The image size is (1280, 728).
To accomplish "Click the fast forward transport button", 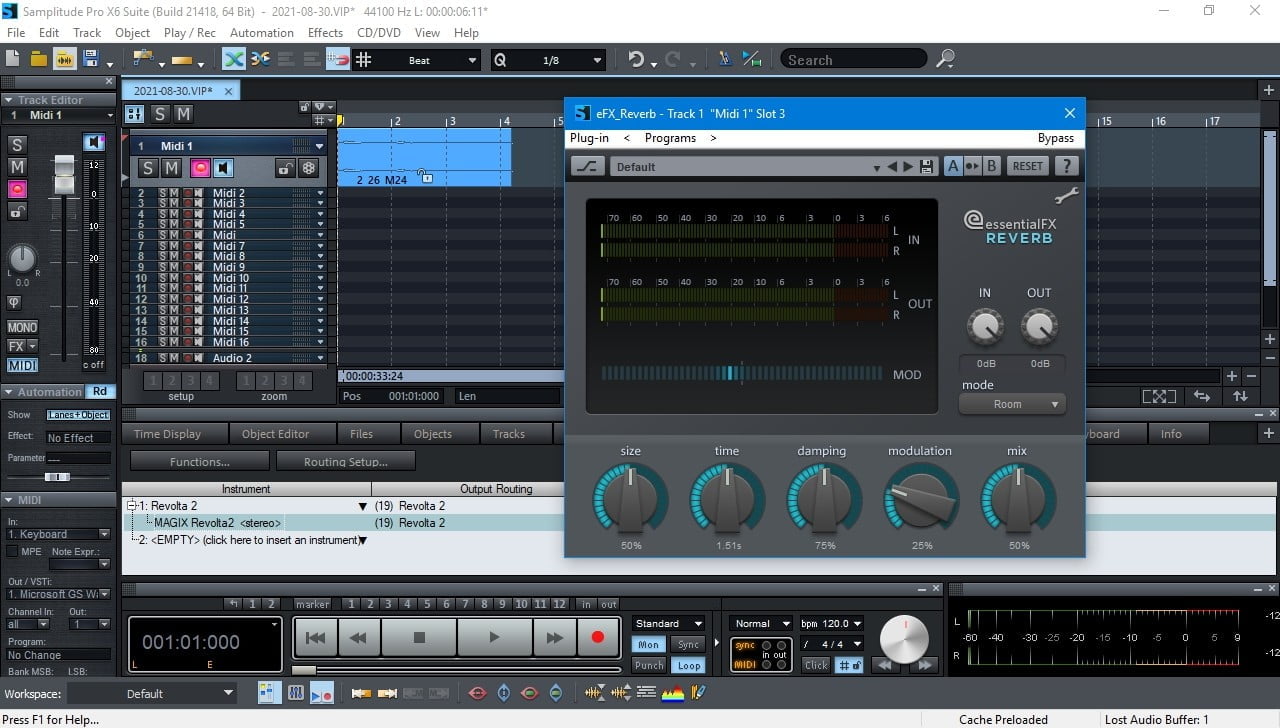I will [553, 637].
